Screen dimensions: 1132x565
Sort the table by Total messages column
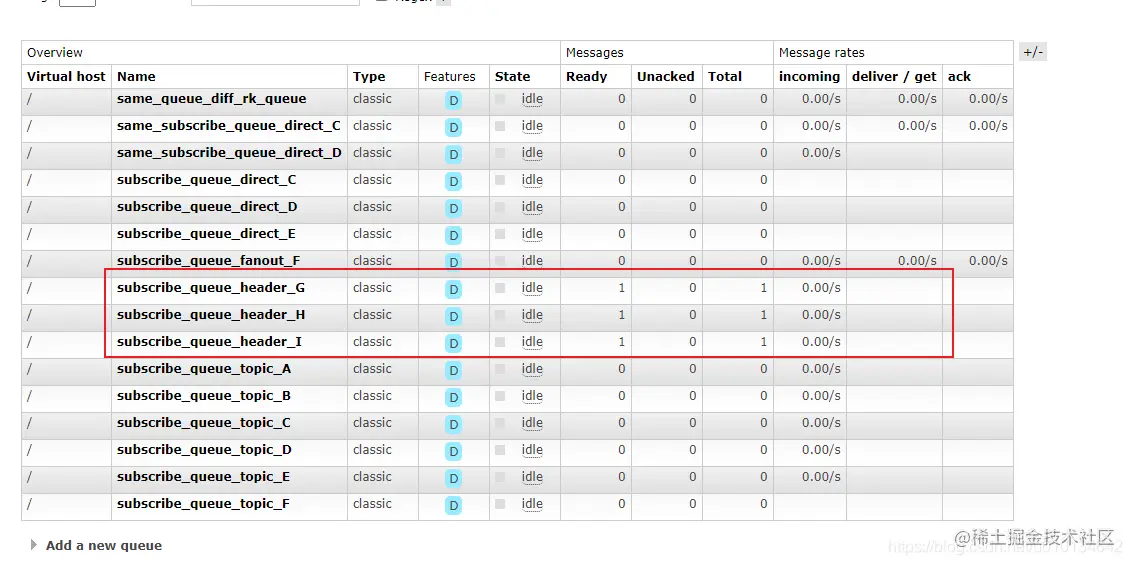pyautogui.click(x=725, y=76)
